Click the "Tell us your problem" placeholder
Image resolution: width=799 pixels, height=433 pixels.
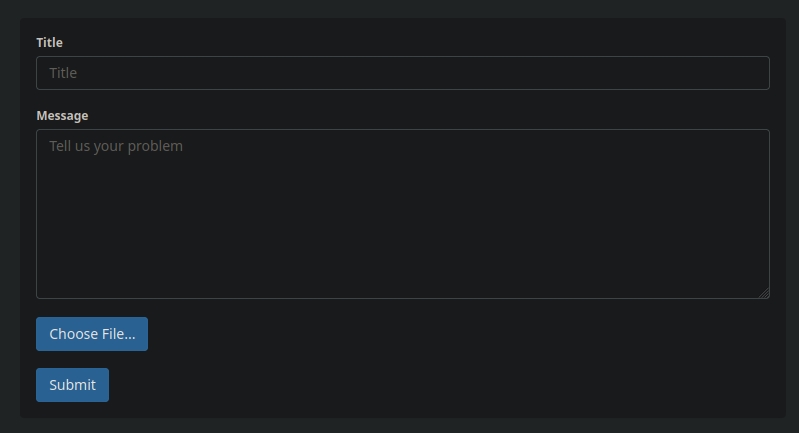(116, 146)
